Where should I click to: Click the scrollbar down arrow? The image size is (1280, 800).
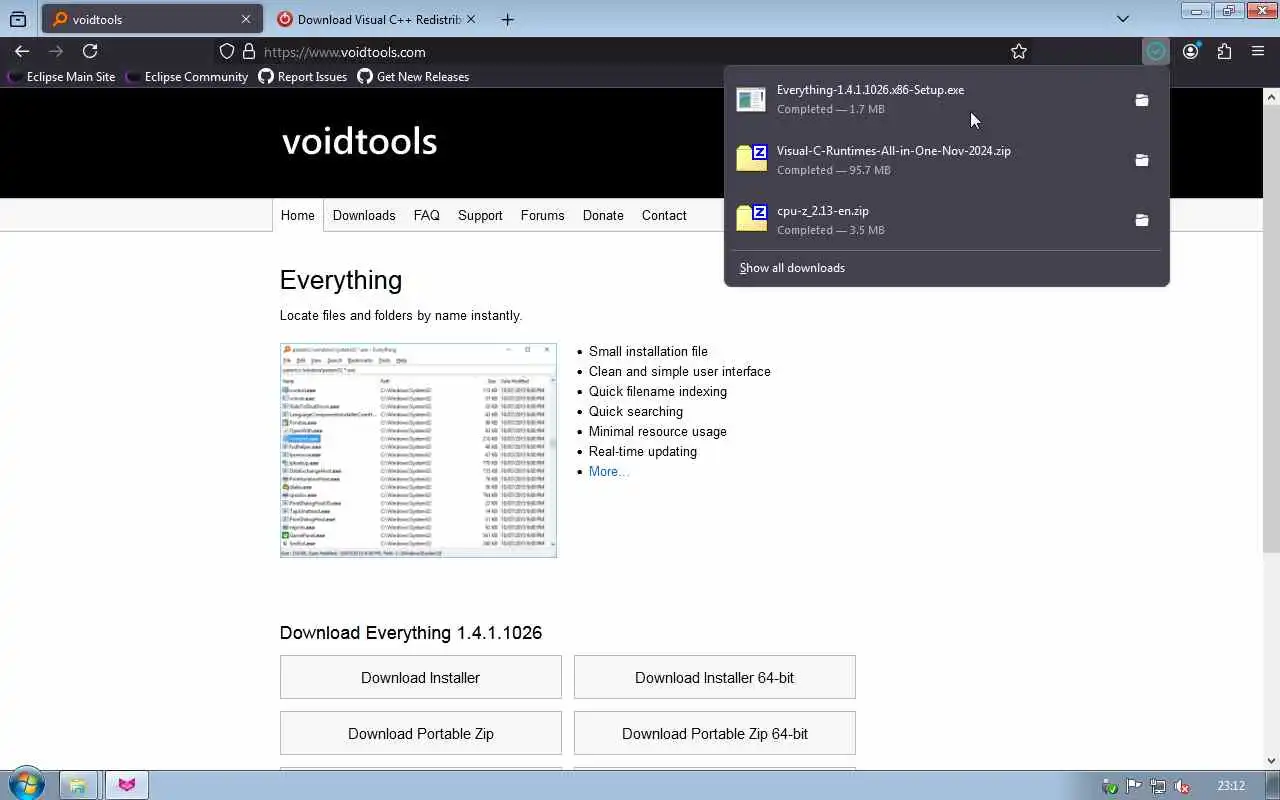1271,761
